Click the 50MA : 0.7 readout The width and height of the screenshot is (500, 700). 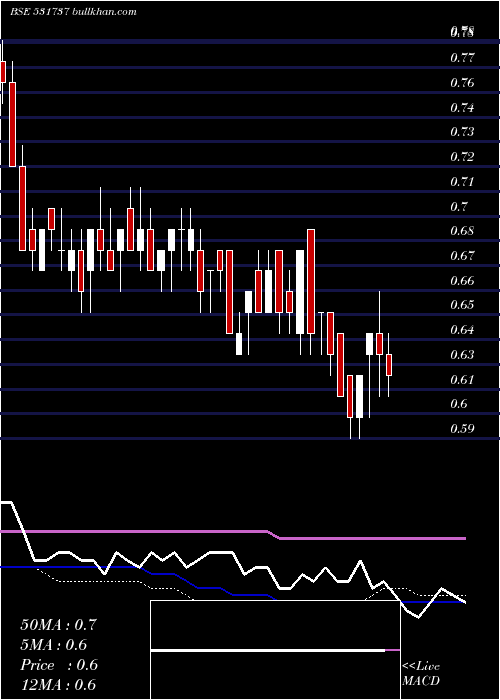(x=58, y=625)
